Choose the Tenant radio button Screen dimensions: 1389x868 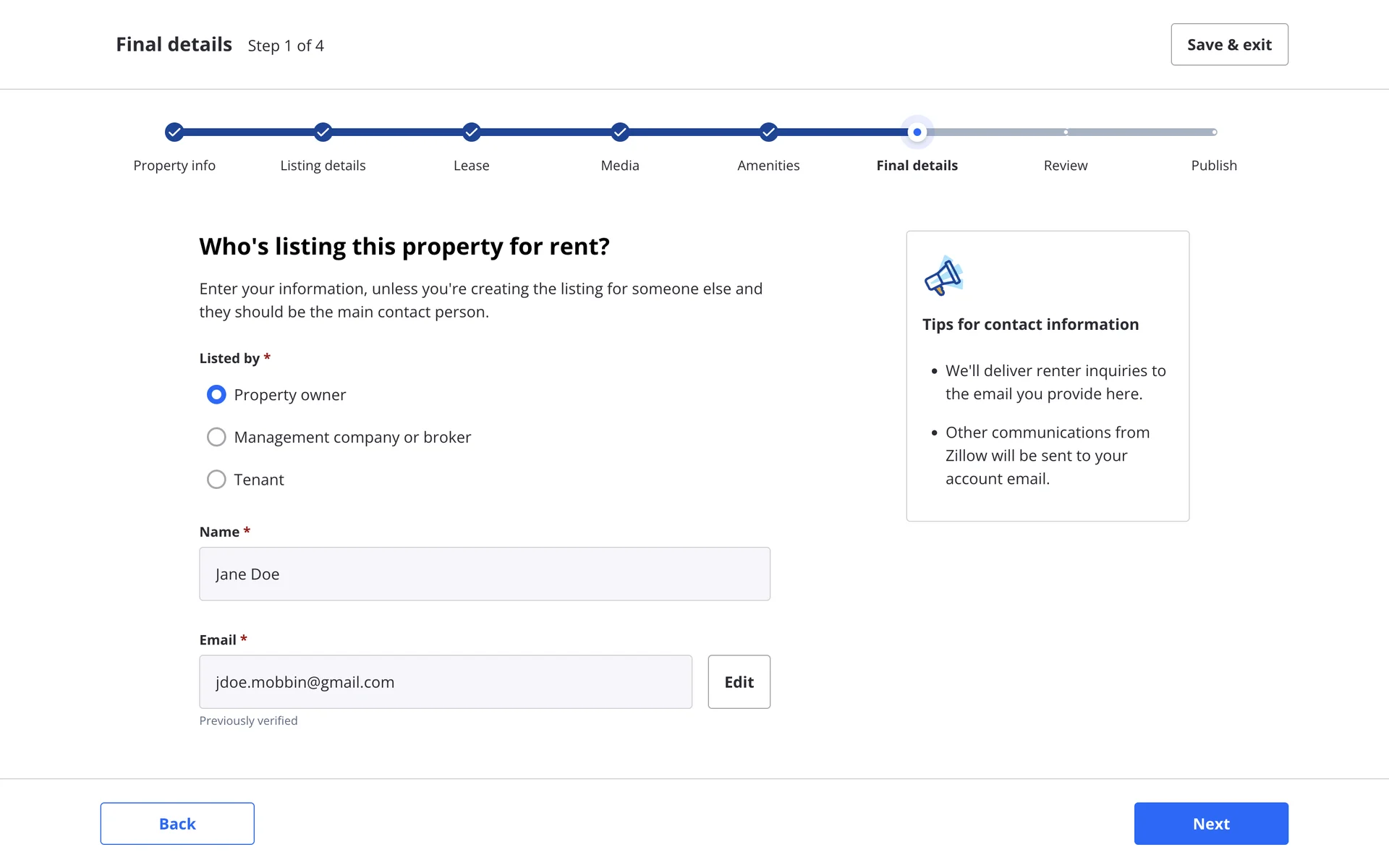(x=216, y=480)
